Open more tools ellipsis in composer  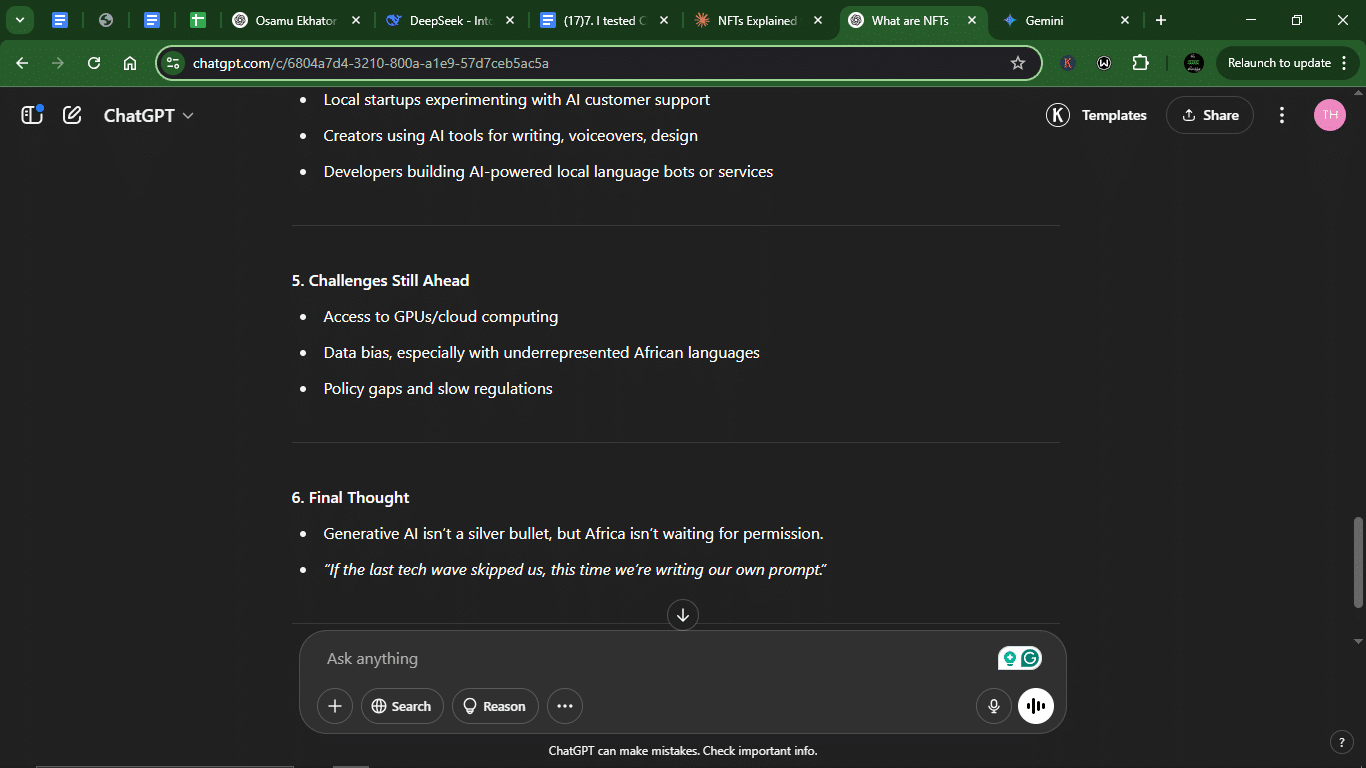565,706
